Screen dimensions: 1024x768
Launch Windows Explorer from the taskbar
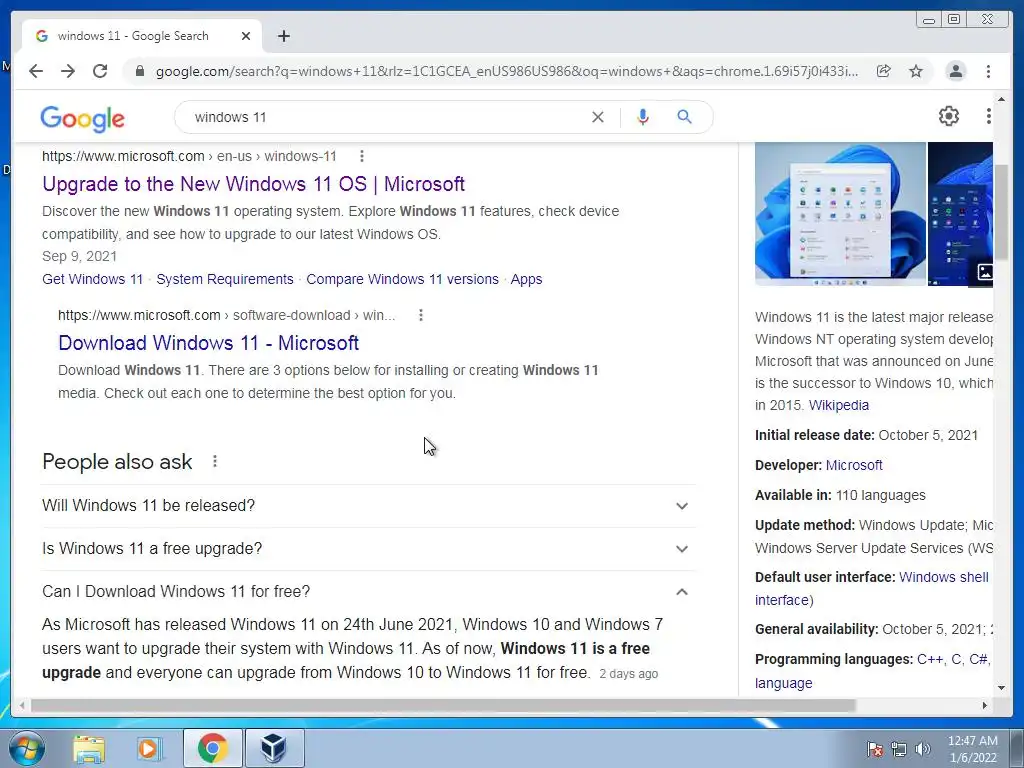(x=89, y=749)
